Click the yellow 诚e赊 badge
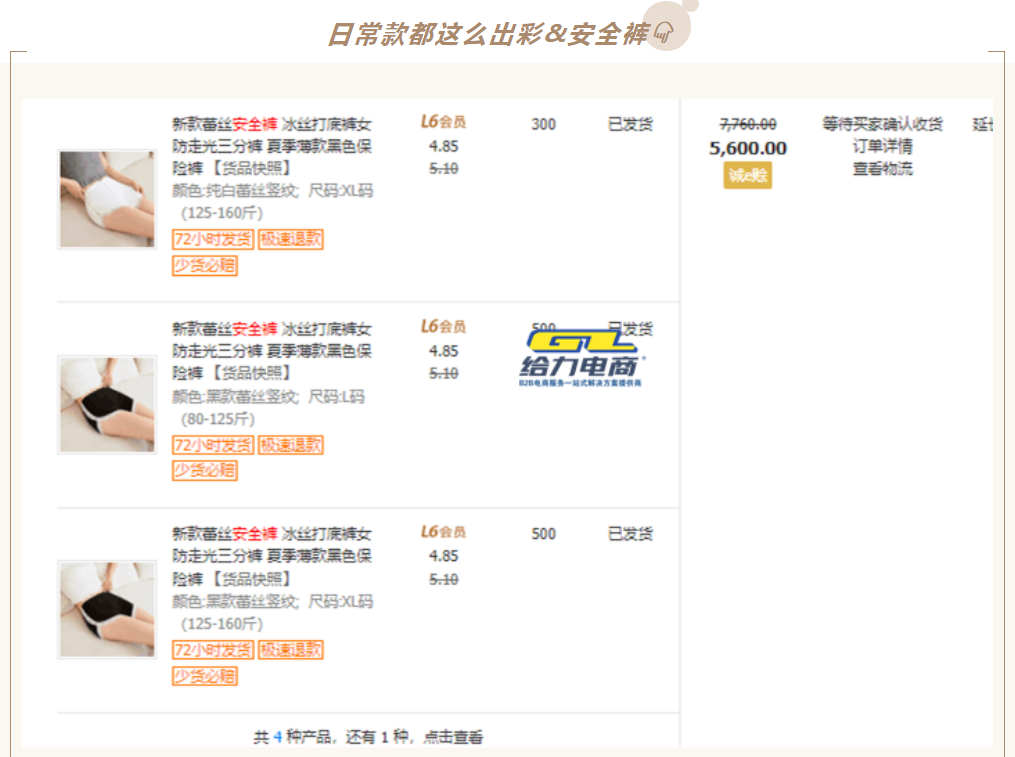 [x=747, y=176]
